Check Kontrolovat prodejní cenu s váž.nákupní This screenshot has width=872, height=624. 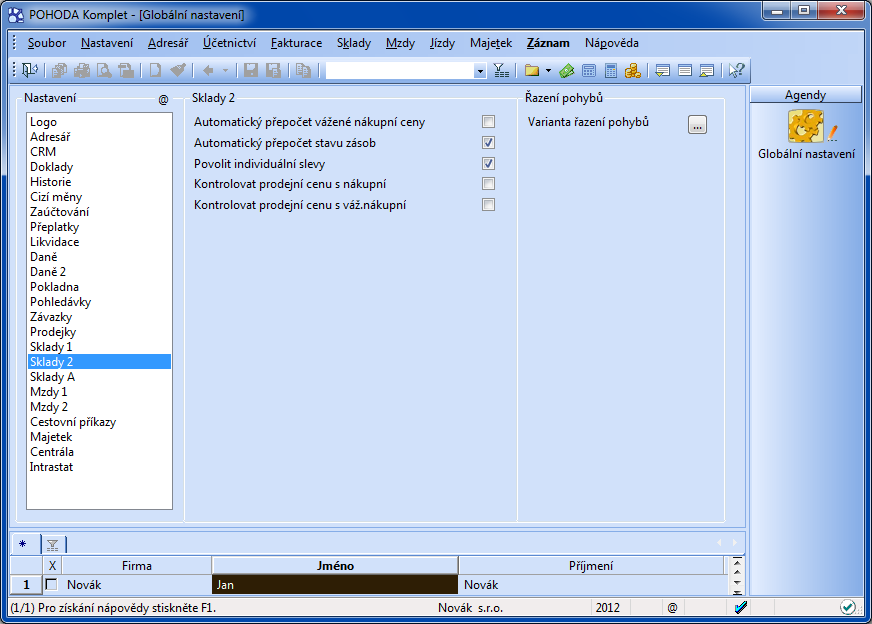488,205
